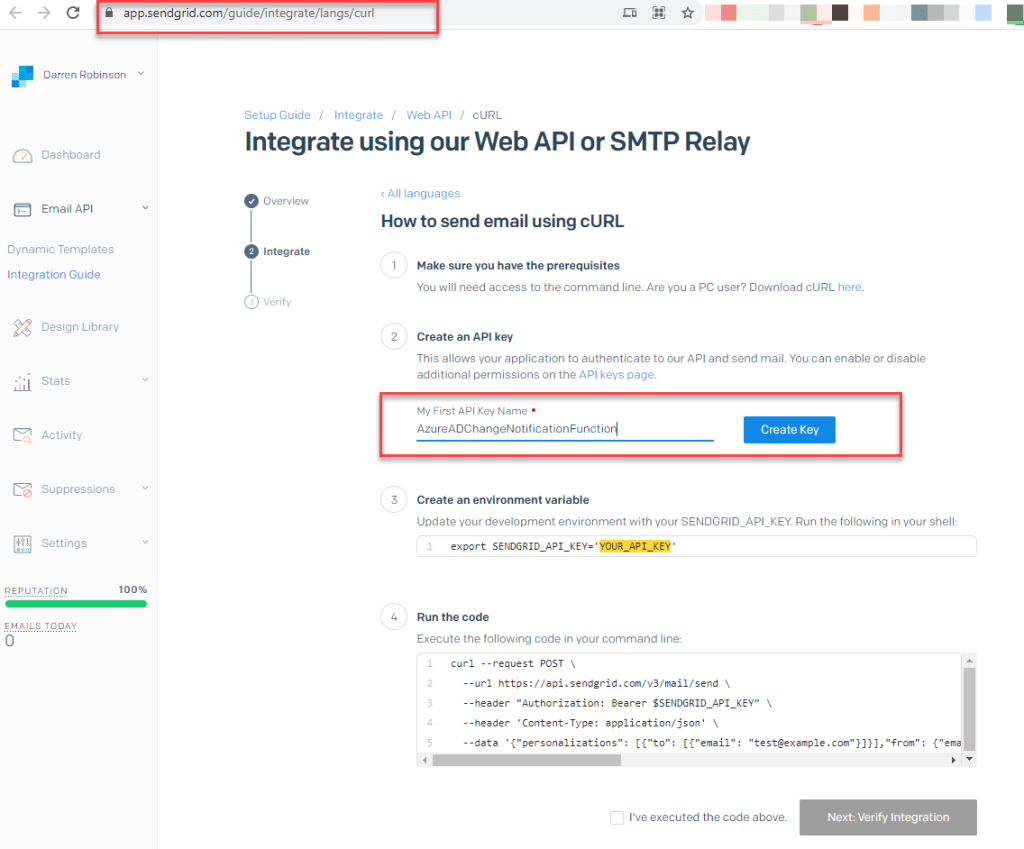1024x849 pixels.
Task: Open Dashboard in the sidebar
Action: [x=71, y=155]
